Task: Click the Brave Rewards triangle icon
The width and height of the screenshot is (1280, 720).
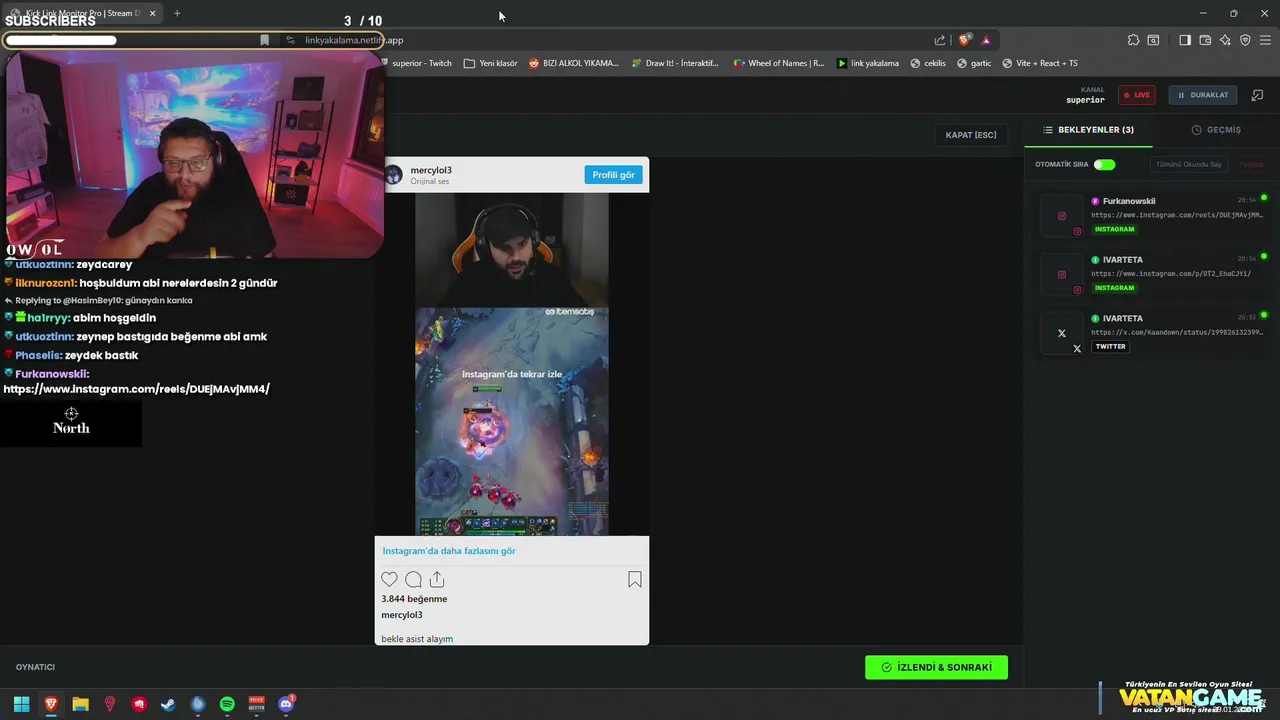Action: 986,40
